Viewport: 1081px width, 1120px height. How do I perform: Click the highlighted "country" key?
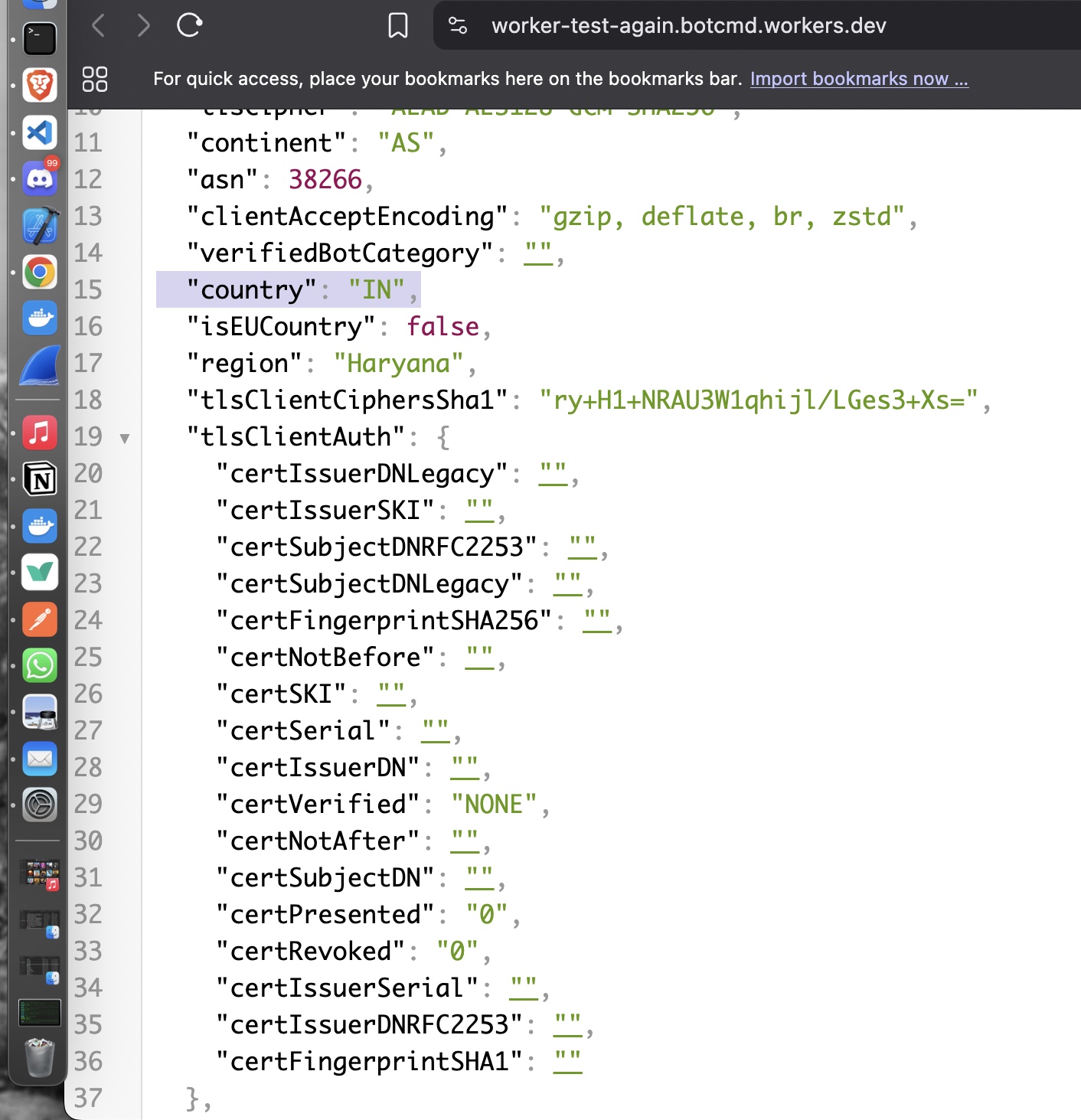pyautogui.click(x=252, y=290)
